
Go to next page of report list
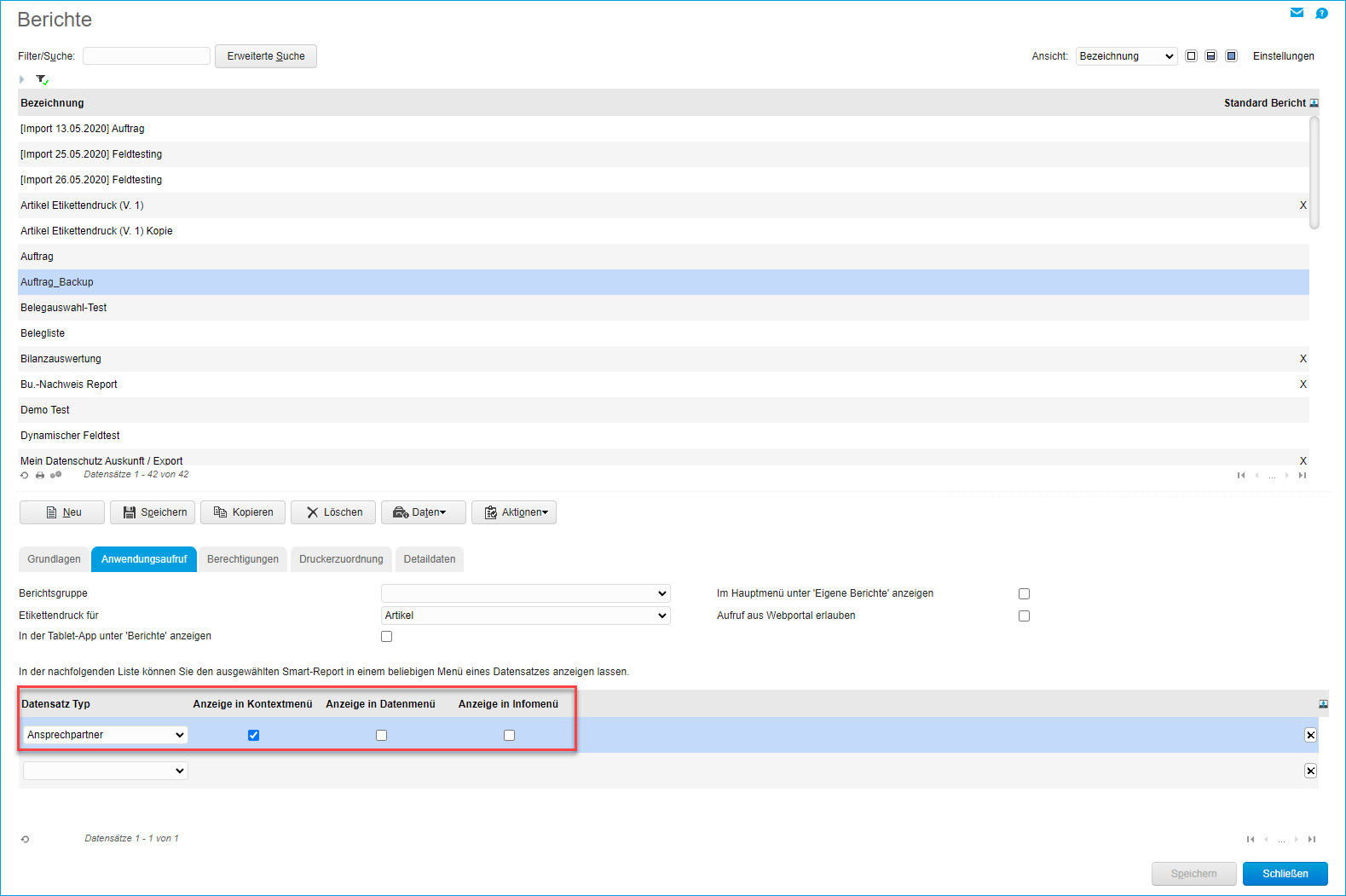pos(1286,476)
